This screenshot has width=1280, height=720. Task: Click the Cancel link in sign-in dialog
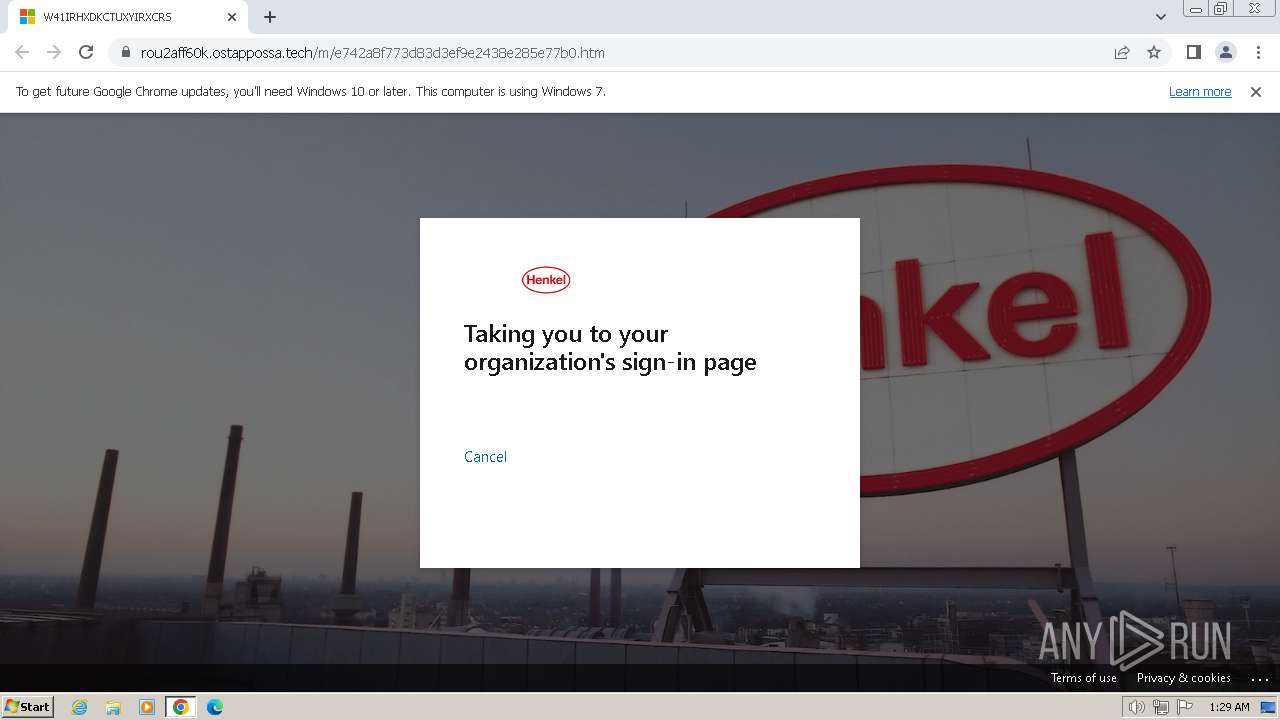click(485, 457)
